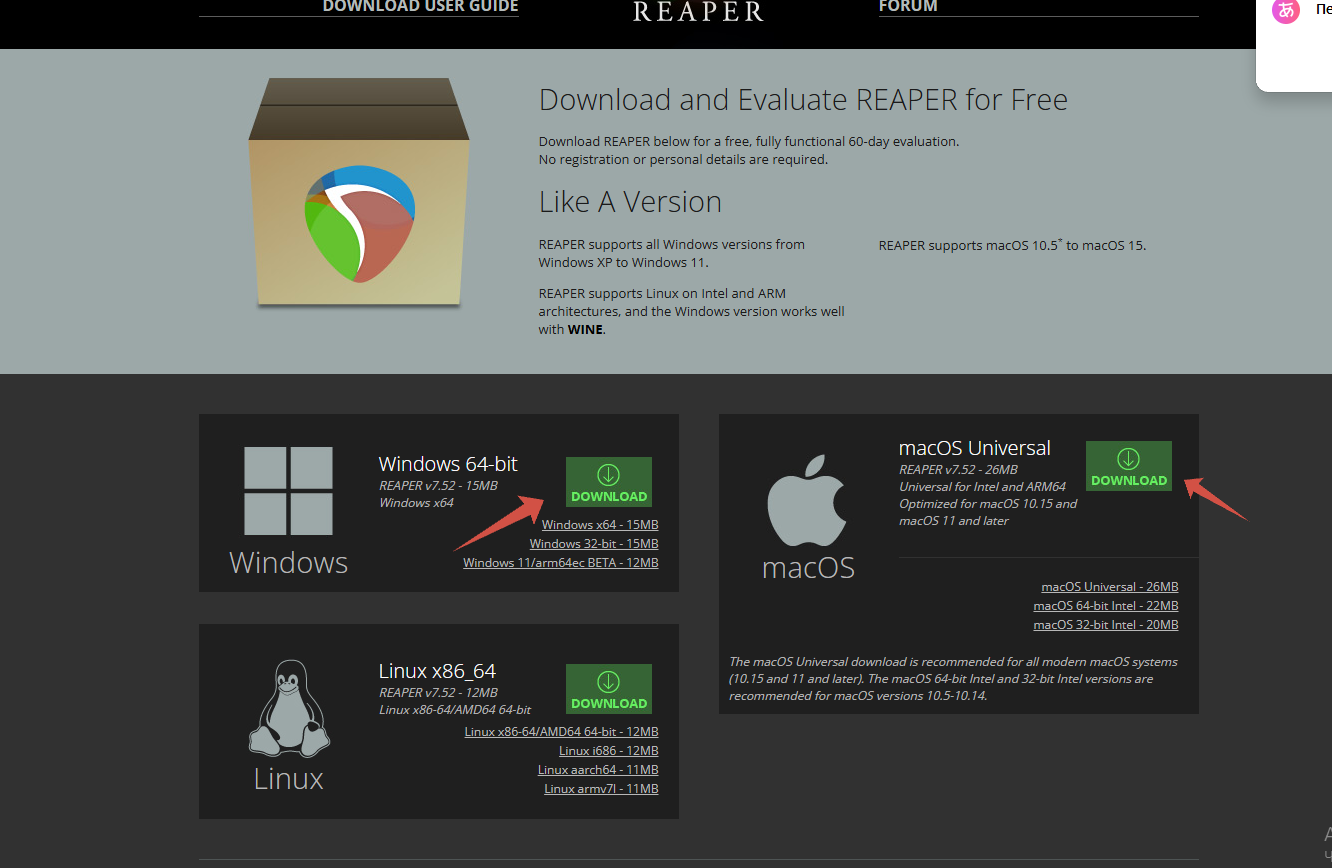Open the macOS 64-bit Intel - 22MB link
Image resolution: width=1332 pixels, height=868 pixels.
[1106, 606]
